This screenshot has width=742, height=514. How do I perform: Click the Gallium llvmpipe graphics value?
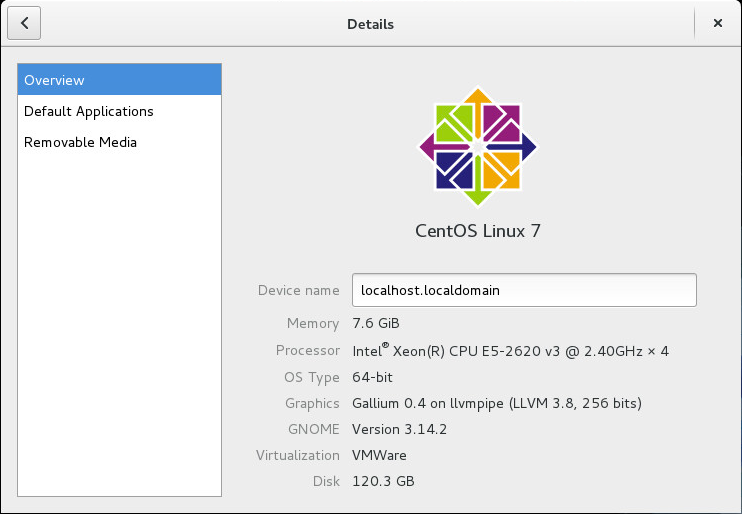point(496,403)
